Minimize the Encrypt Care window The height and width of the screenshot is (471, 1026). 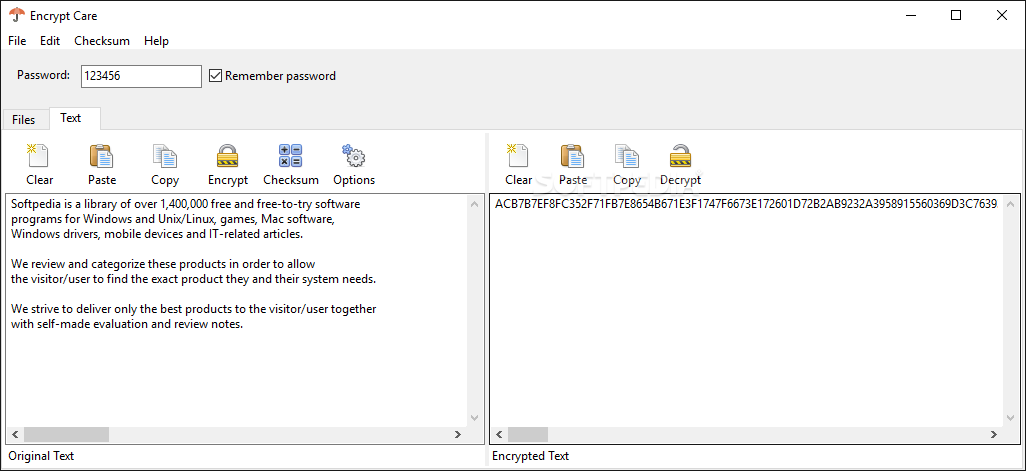910,15
